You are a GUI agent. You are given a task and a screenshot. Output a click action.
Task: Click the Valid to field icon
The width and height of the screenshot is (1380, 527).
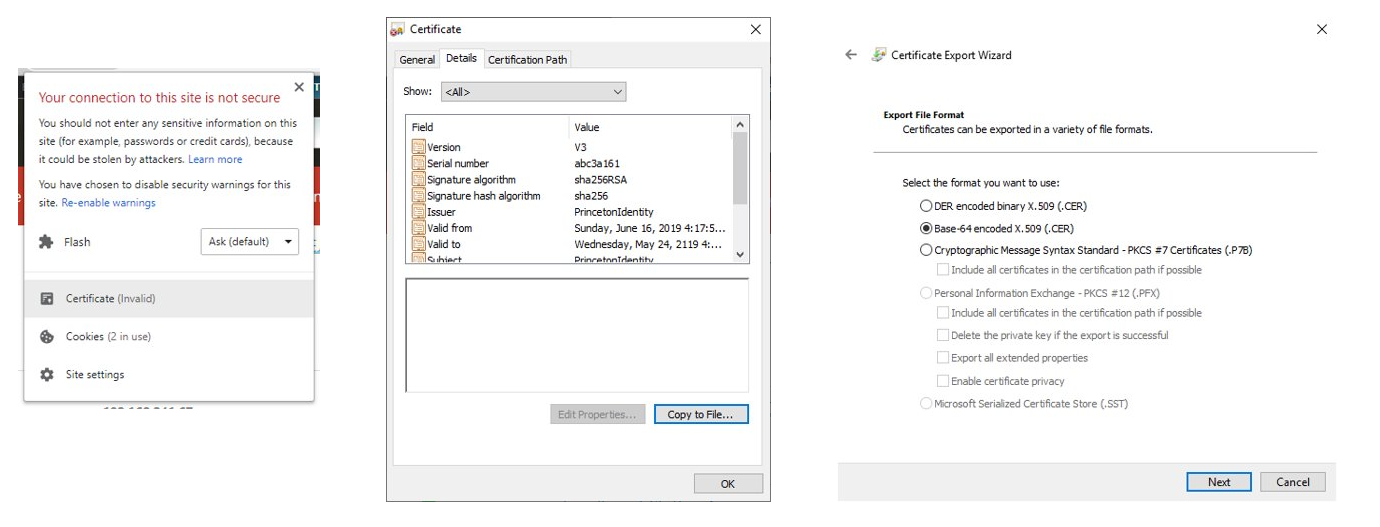(x=419, y=244)
